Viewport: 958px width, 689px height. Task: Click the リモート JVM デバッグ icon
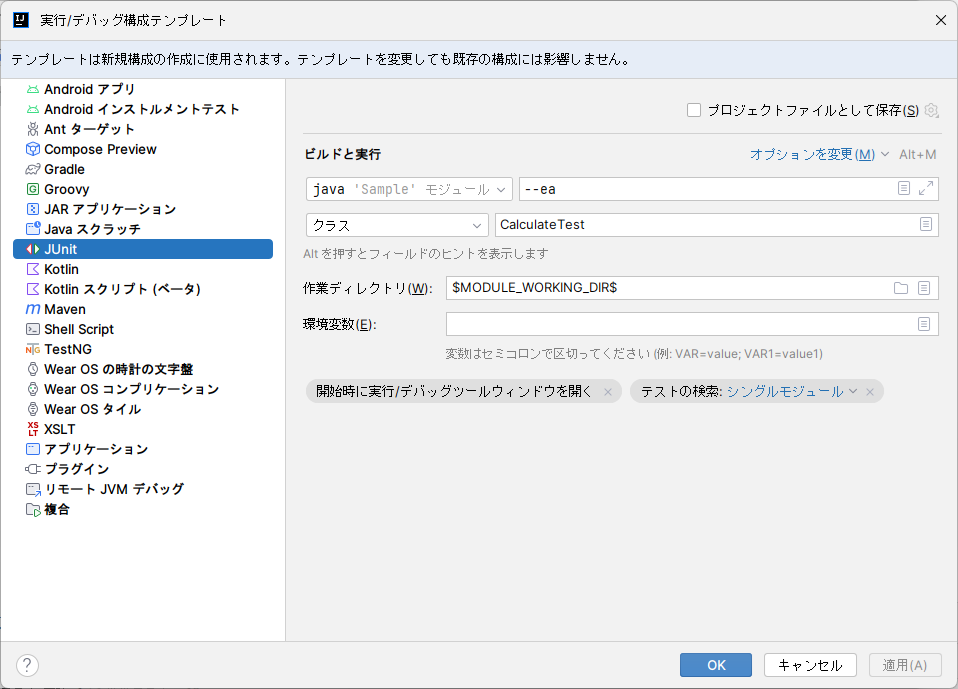[33, 489]
